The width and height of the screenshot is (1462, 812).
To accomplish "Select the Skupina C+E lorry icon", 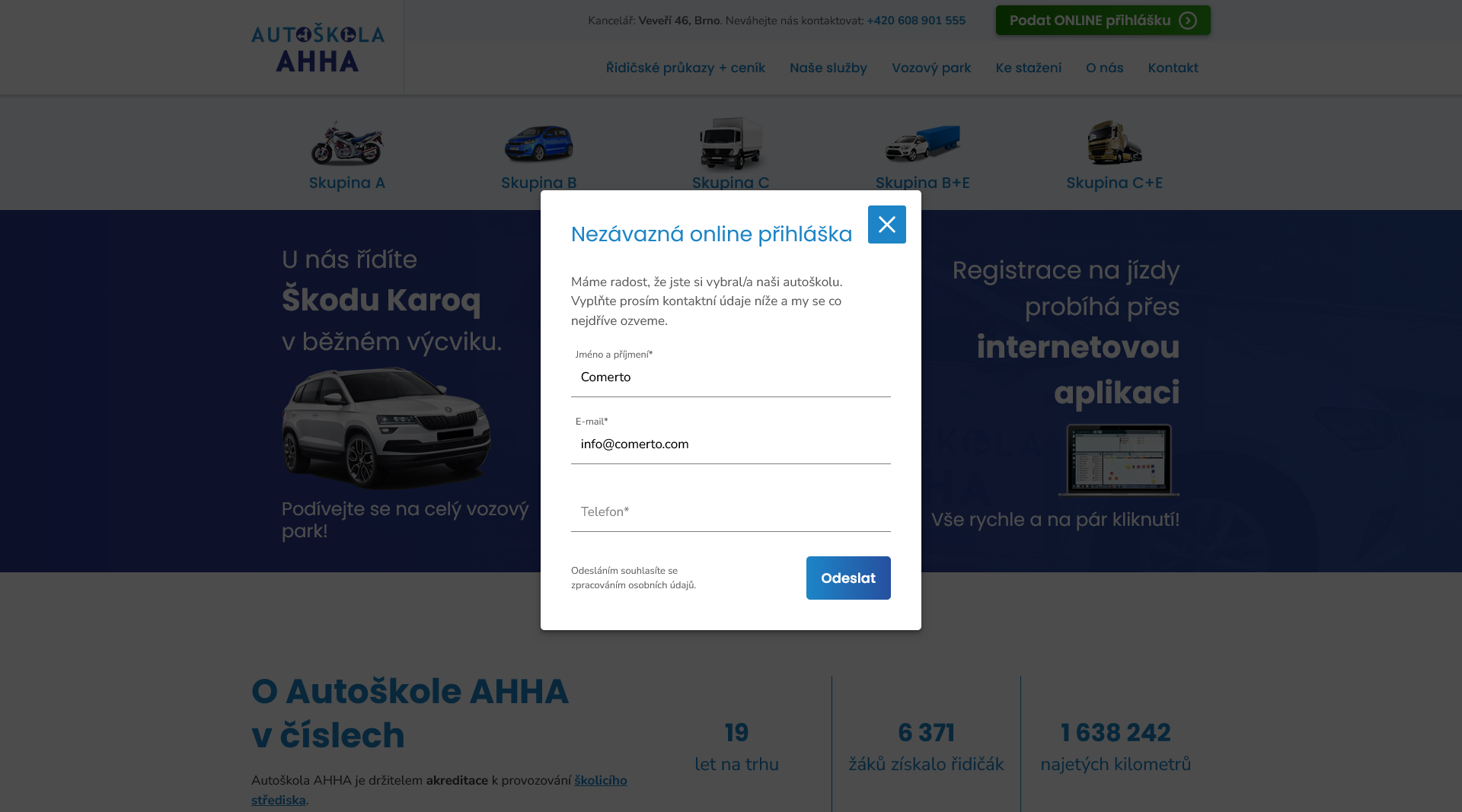I will [x=1114, y=143].
